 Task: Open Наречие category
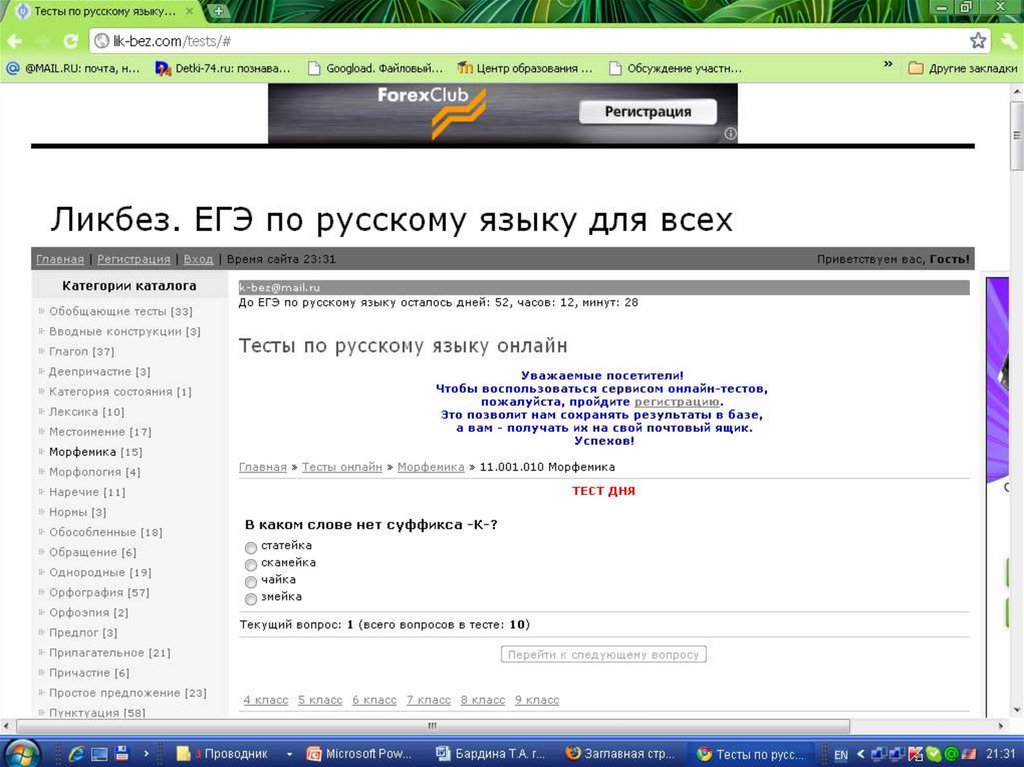click(74, 492)
